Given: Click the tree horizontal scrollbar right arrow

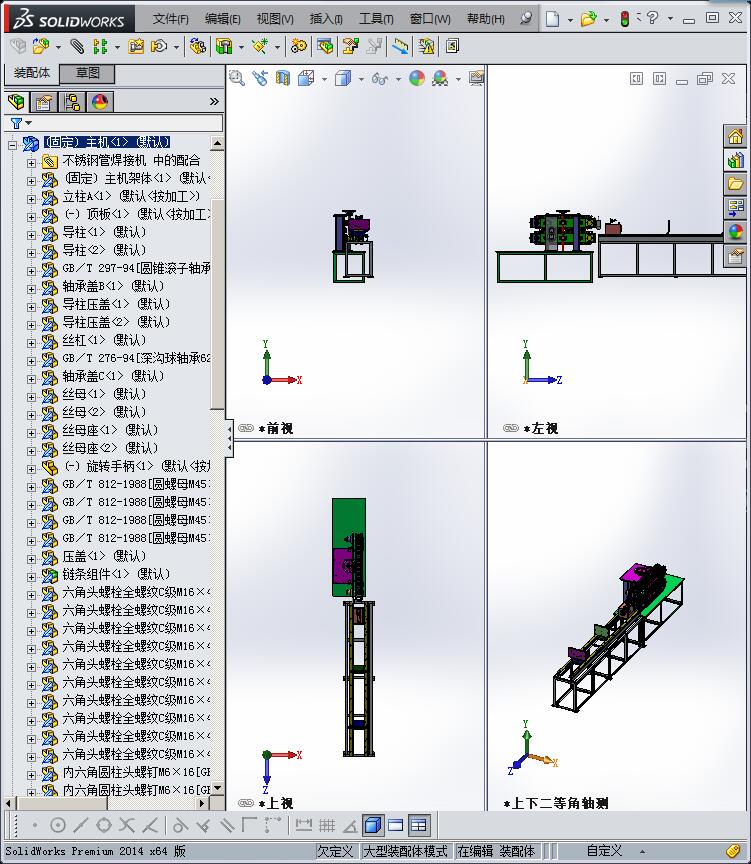Looking at the screenshot, I should point(202,803).
